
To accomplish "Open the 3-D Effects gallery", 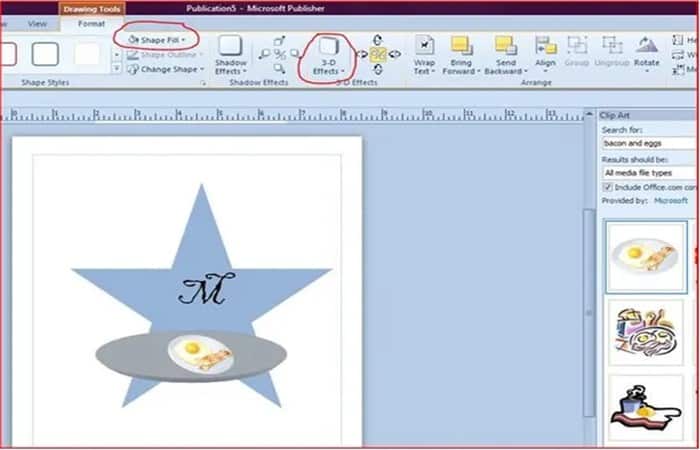I will click(328, 56).
